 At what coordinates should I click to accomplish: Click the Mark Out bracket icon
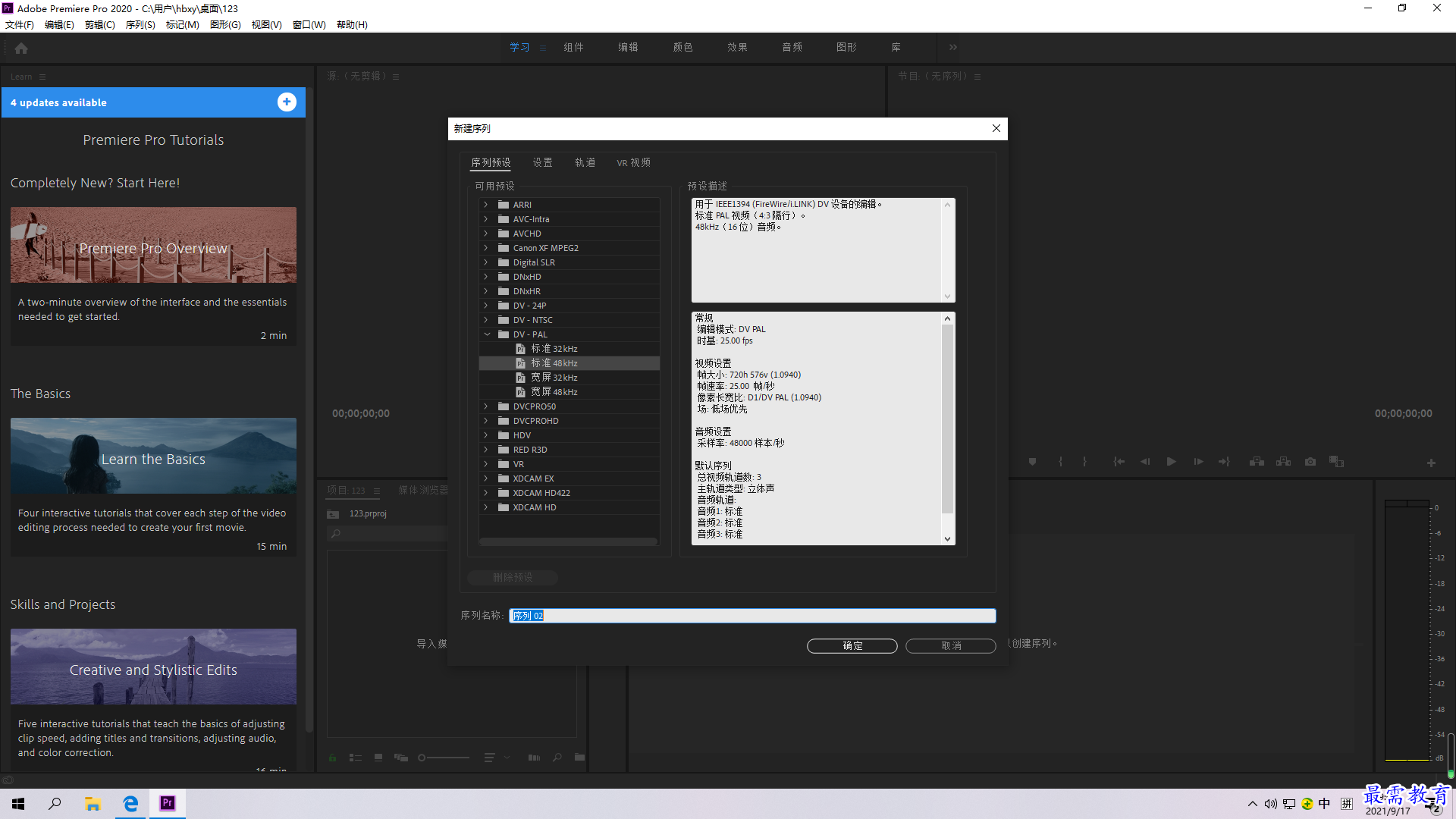tap(1084, 461)
